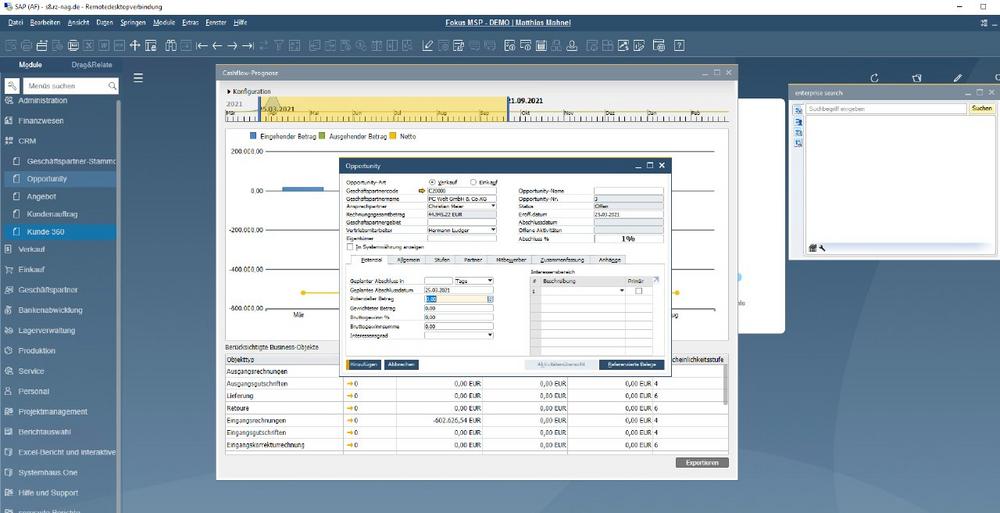Image resolution: width=1000 pixels, height=513 pixels.
Task: Click the Opportunity-Name input field
Action: click(628, 191)
